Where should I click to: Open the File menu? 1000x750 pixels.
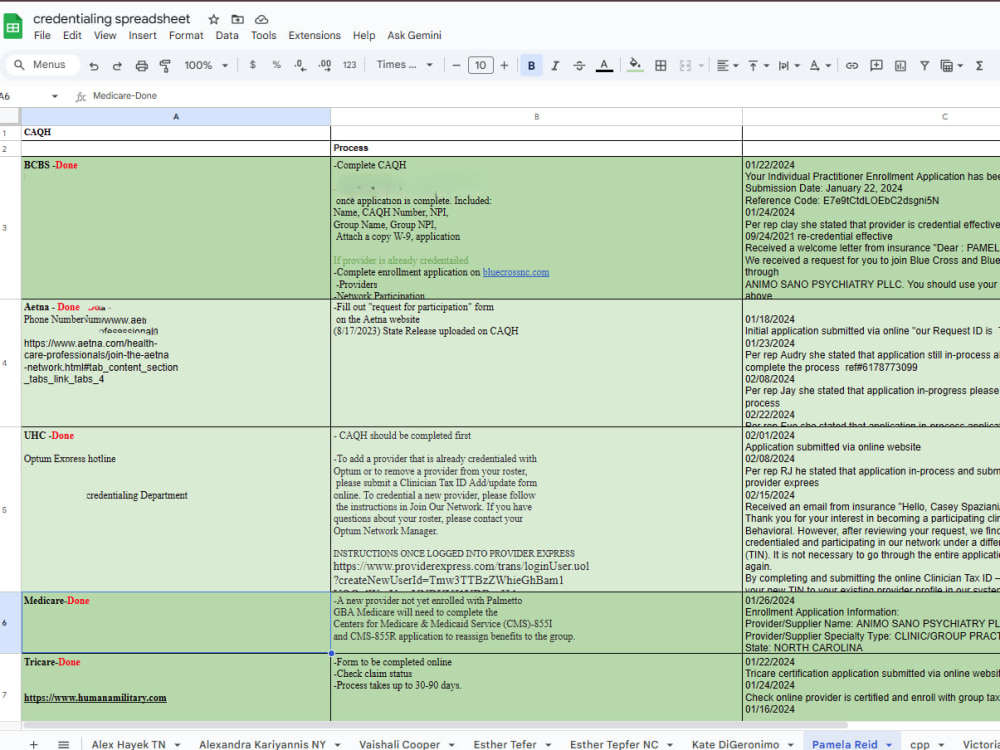tap(42, 36)
